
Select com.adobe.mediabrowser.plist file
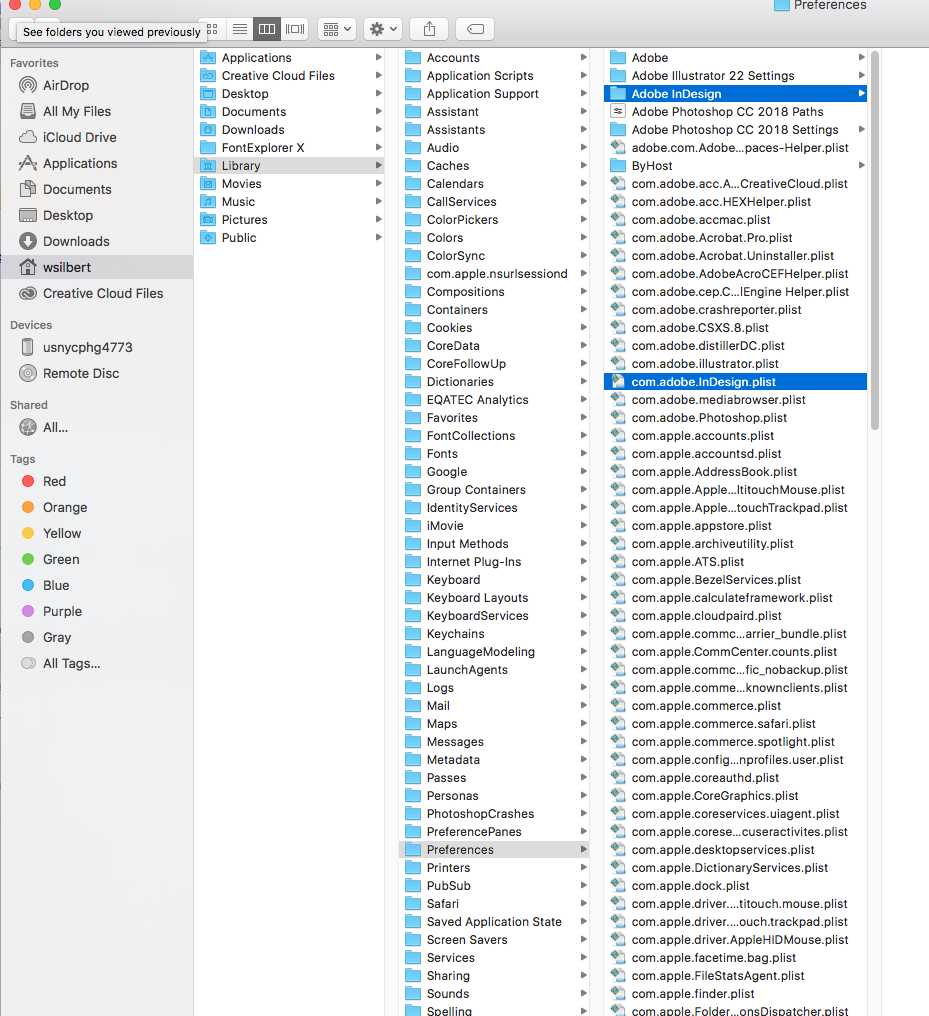[735, 400]
